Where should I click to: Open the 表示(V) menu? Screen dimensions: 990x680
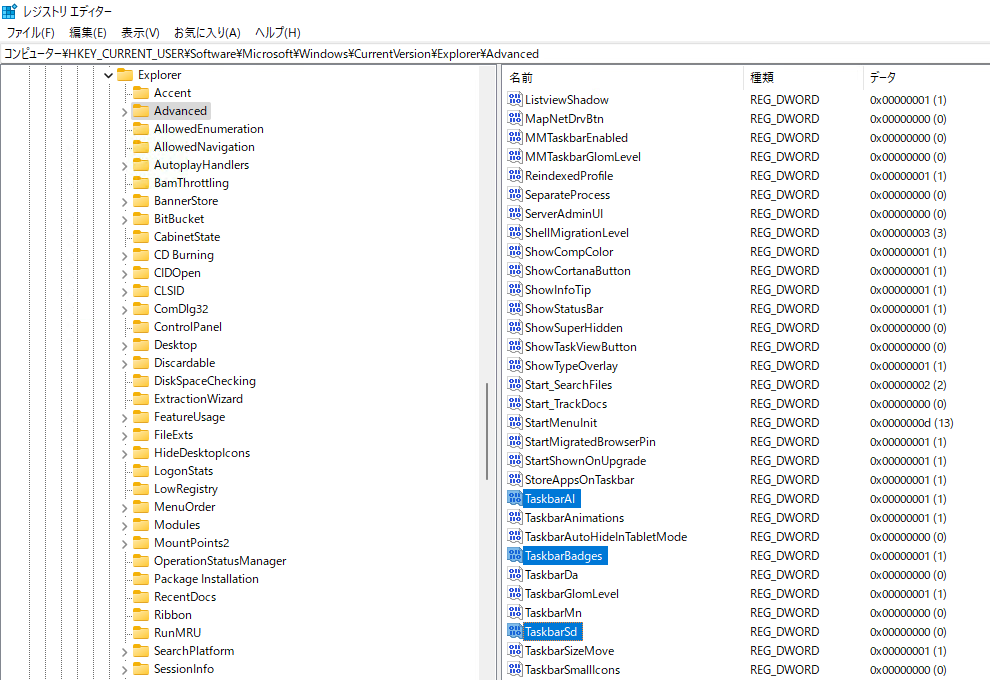(x=140, y=33)
